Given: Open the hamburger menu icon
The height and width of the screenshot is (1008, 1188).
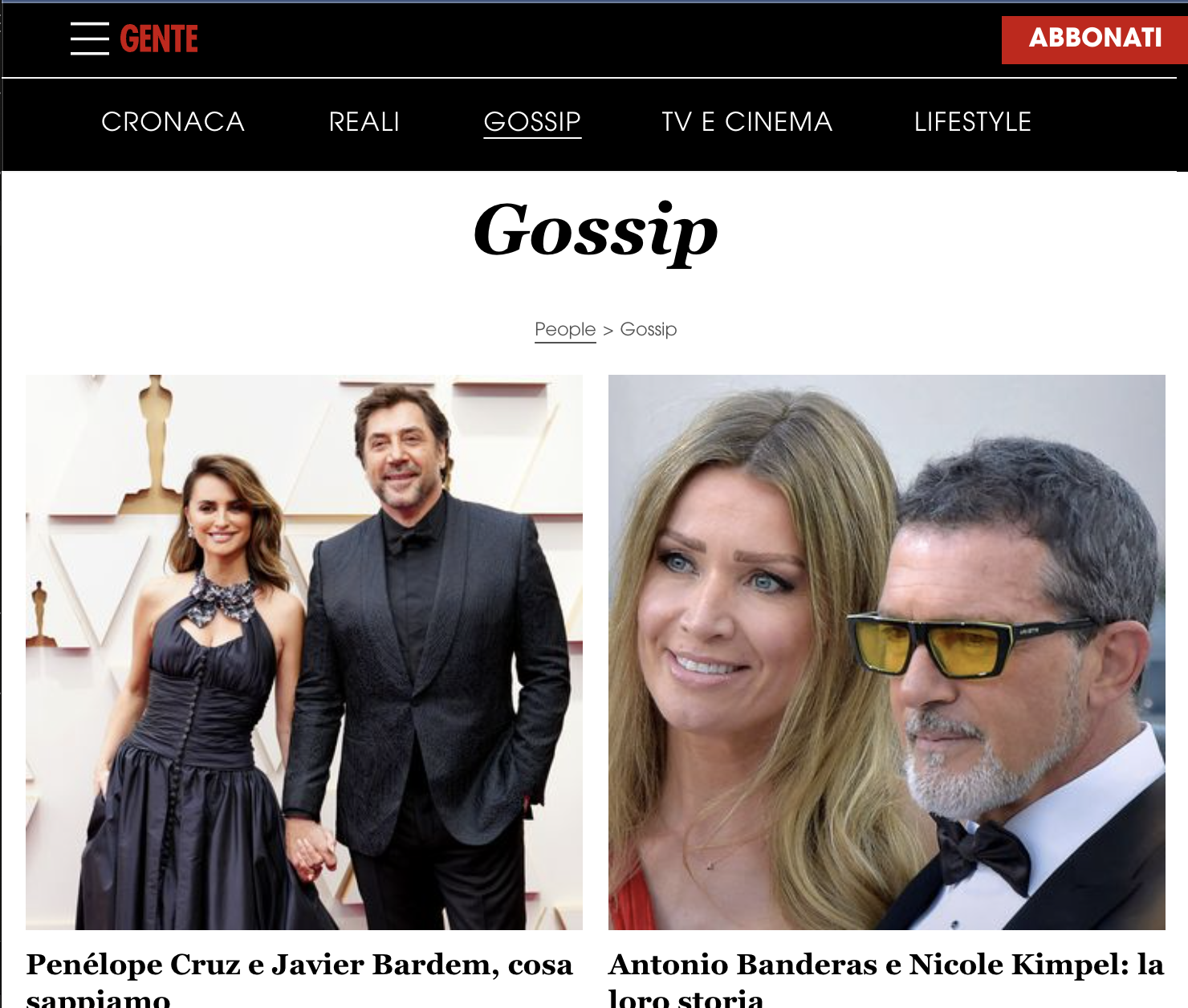Looking at the screenshot, I should pos(90,39).
